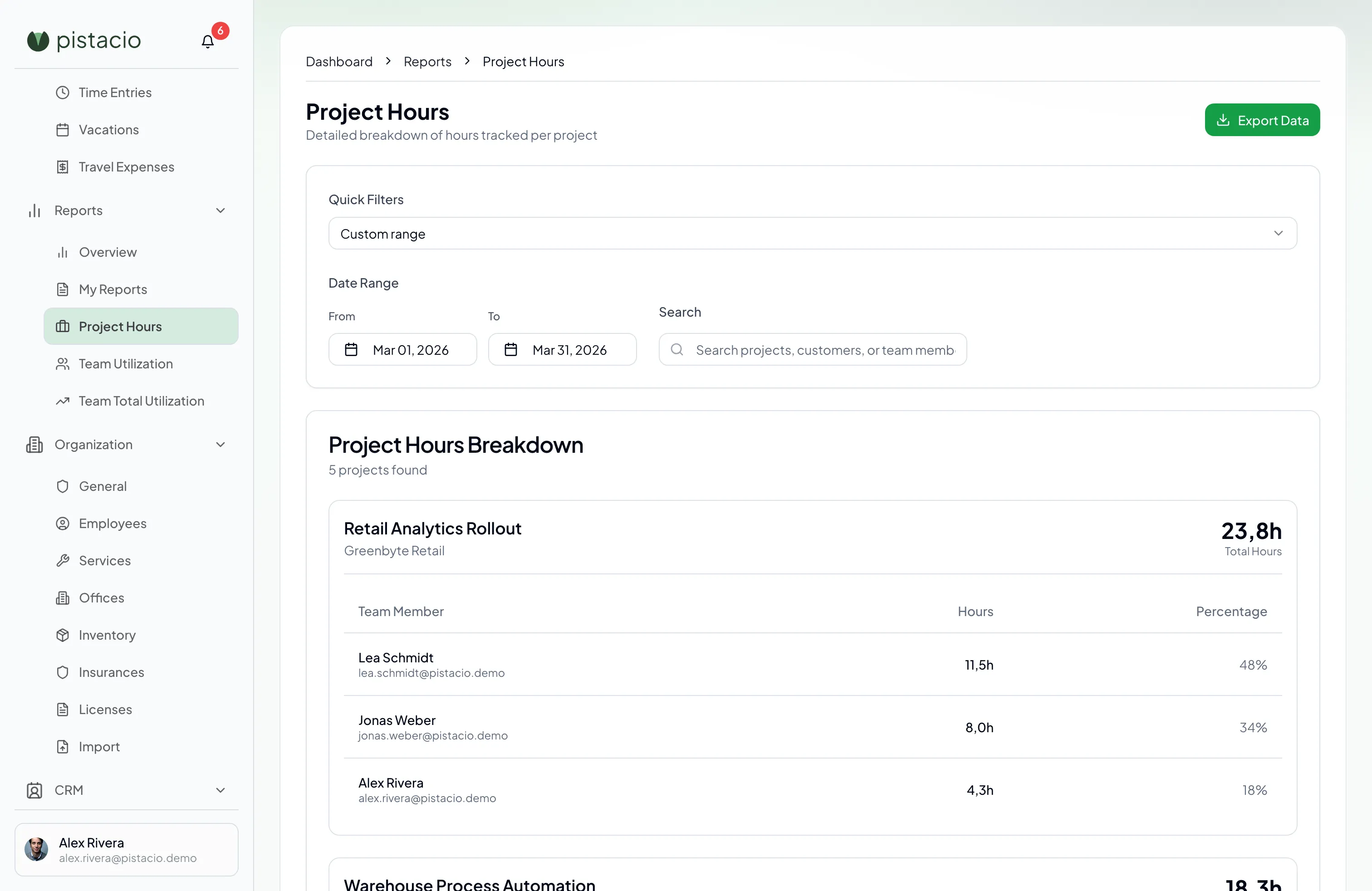Click Lea Schmidt's 48% percentage
The width and height of the screenshot is (1372, 891).
1253,665
